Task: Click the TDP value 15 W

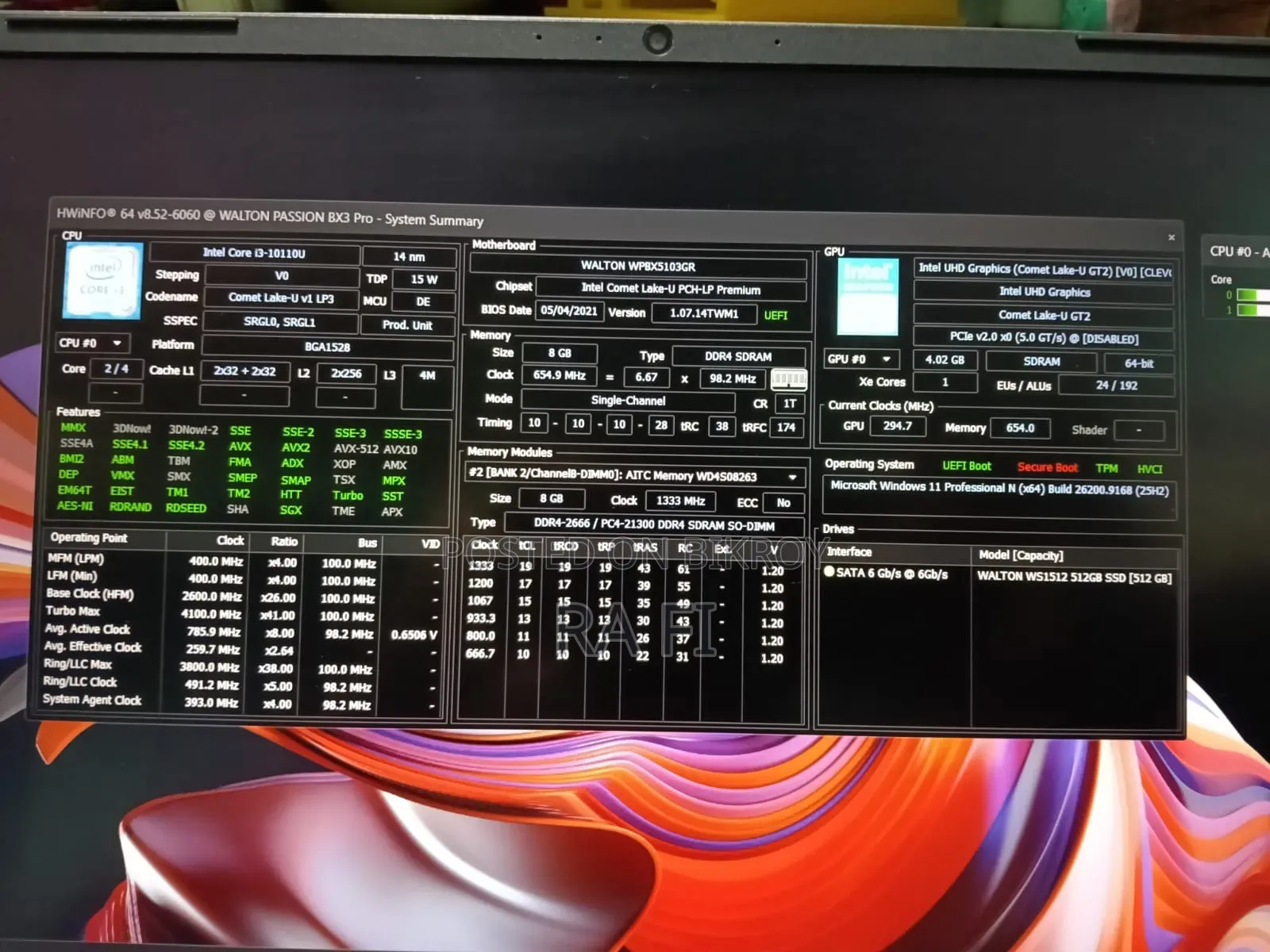Action: (x=424, y=279)
